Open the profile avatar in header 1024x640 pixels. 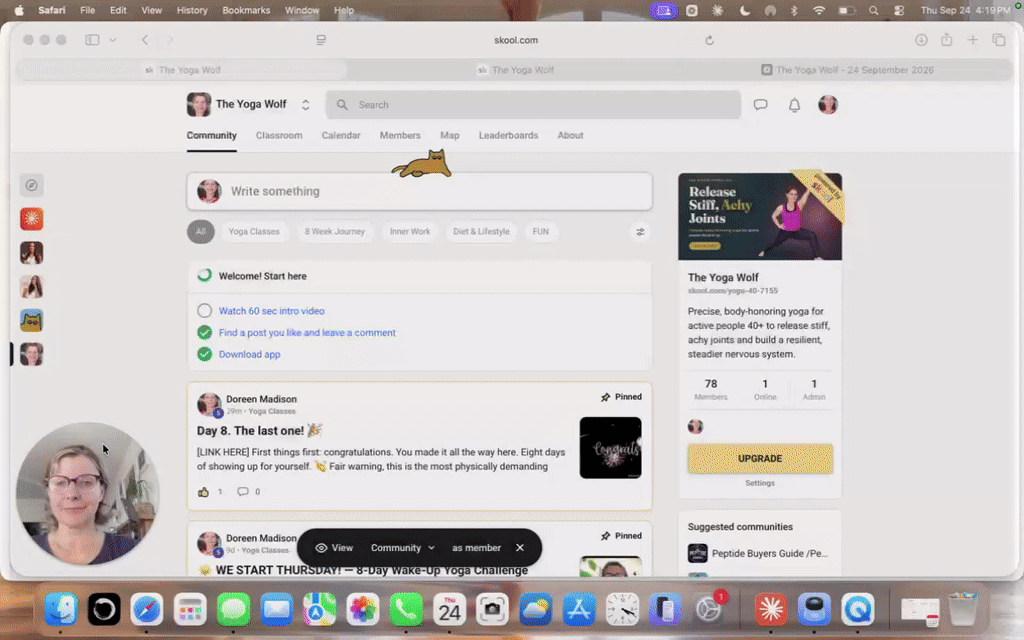point(827,104)
